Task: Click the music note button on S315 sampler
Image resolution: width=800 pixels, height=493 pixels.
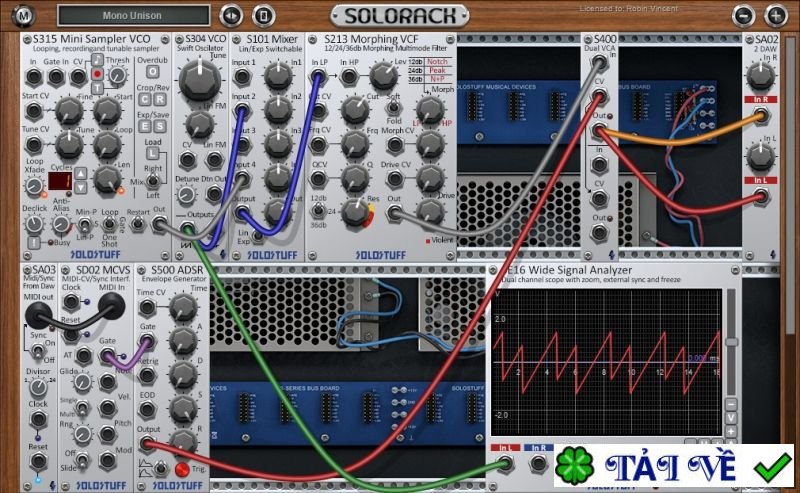Action: pos(97,60)
